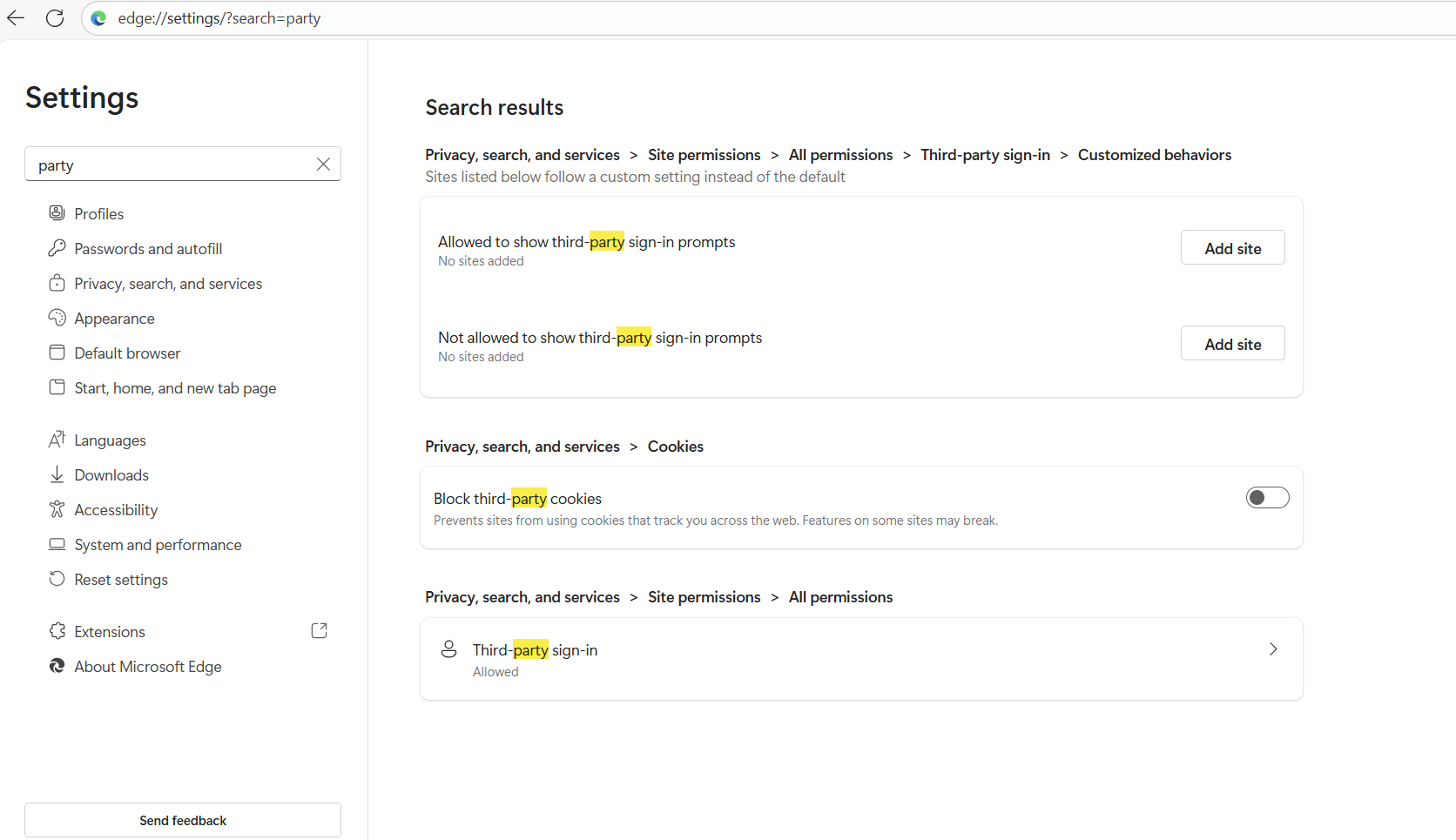Open Privacy, search, and services settings
This screenshot has height=840, width=1456.
(168, 284)
